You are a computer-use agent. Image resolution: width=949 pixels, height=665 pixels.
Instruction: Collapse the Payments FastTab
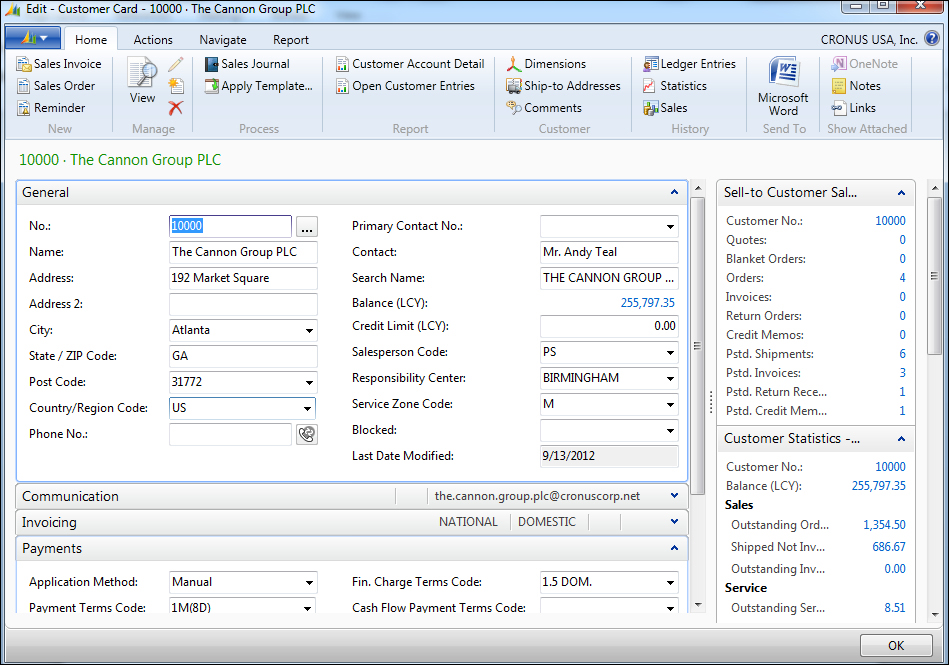click(x=674, y=548)
